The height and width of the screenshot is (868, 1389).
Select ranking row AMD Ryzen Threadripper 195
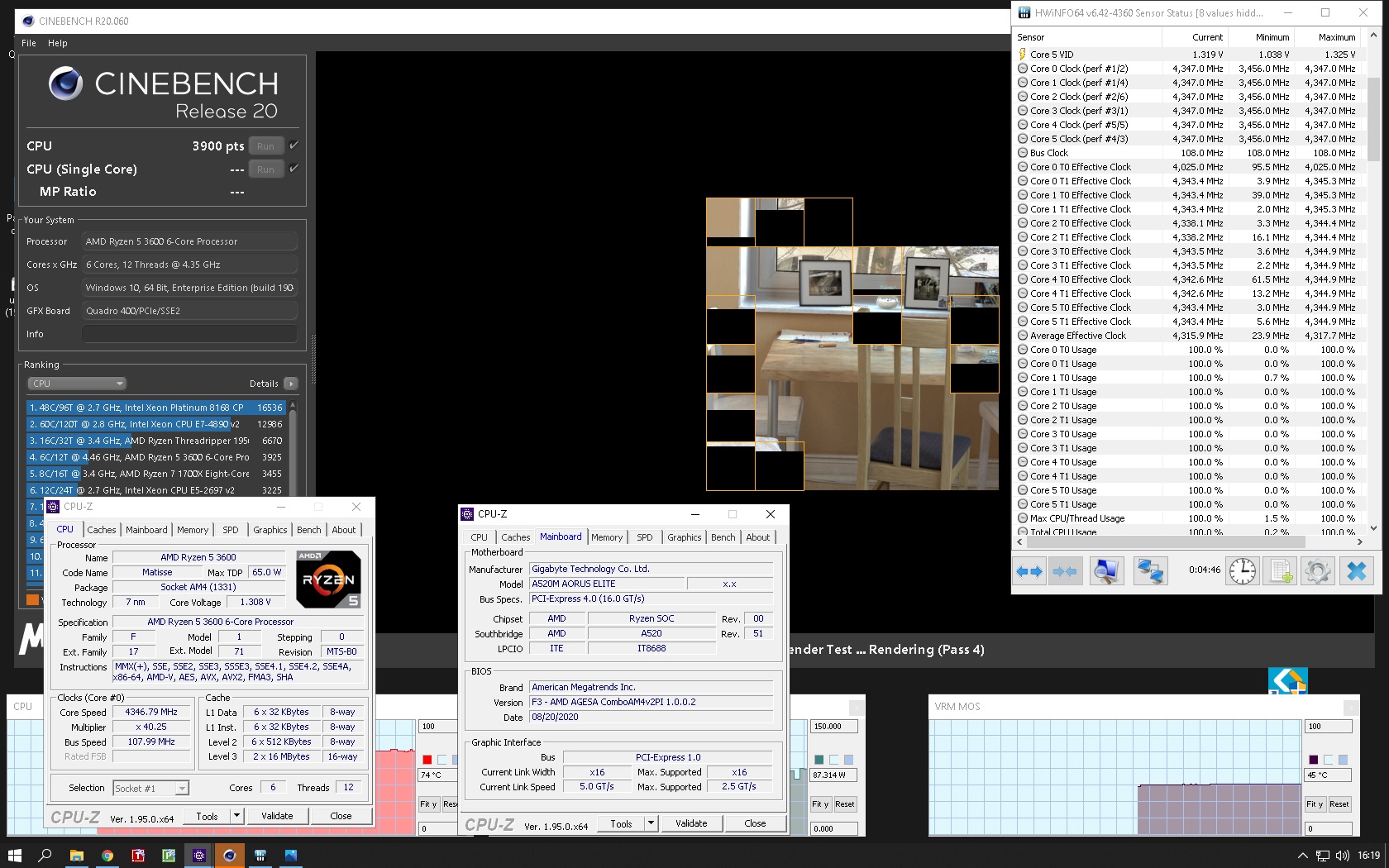(x=155, y=441)
